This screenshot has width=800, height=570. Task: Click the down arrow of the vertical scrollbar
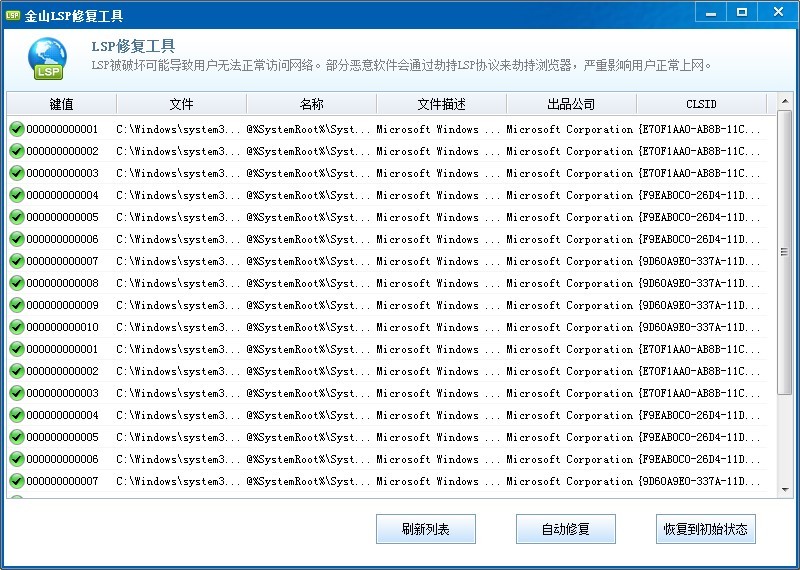pyautogui.click(x=785, y=490)
